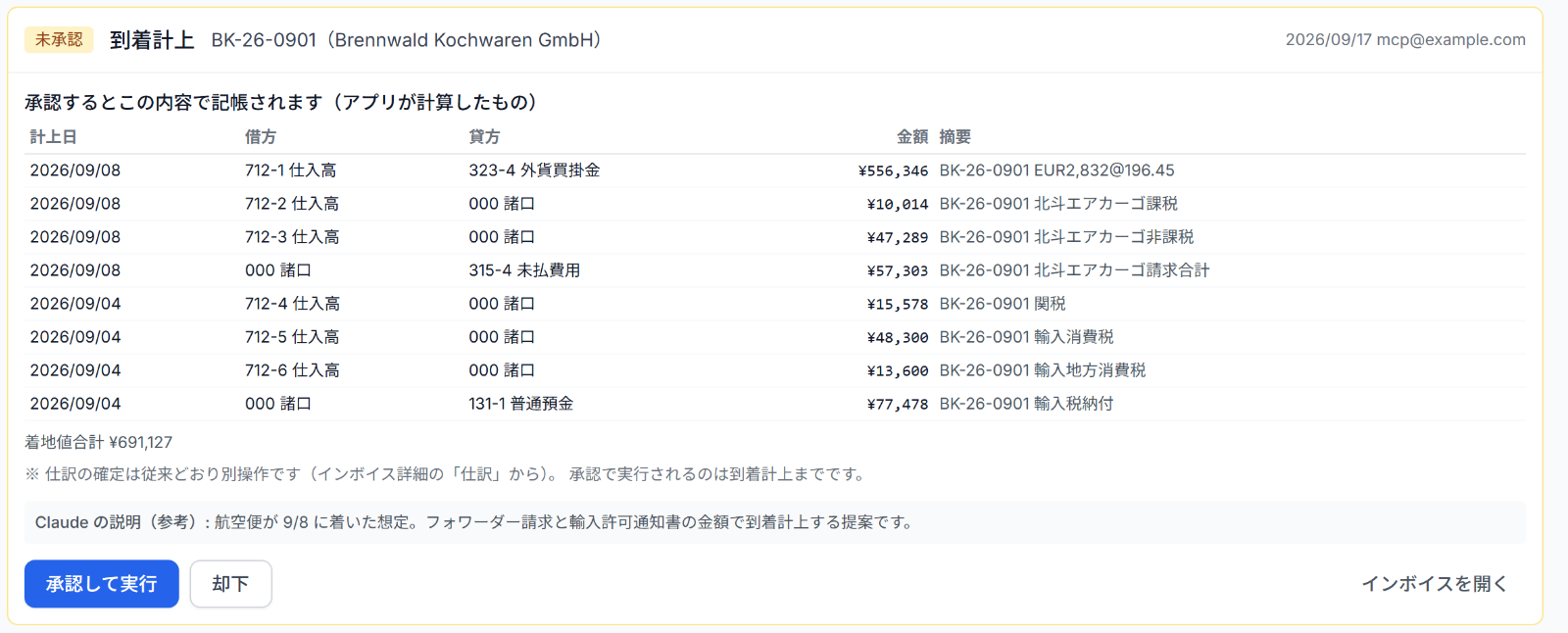
Task: Click the 承認して実行 button
Action: click(102, 584)
